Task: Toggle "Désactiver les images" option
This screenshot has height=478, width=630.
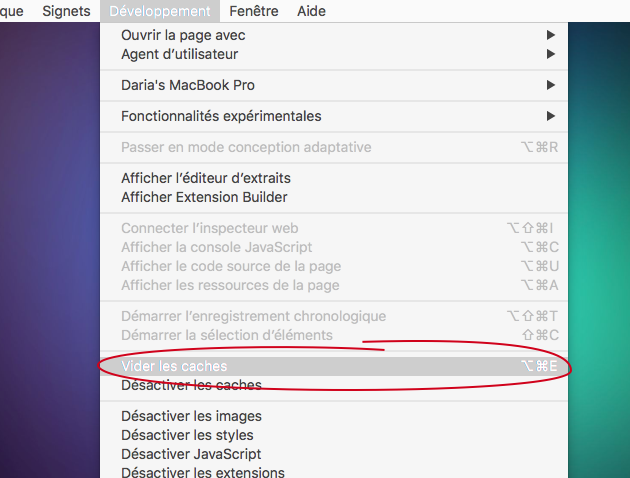Action: pos(191,416)
